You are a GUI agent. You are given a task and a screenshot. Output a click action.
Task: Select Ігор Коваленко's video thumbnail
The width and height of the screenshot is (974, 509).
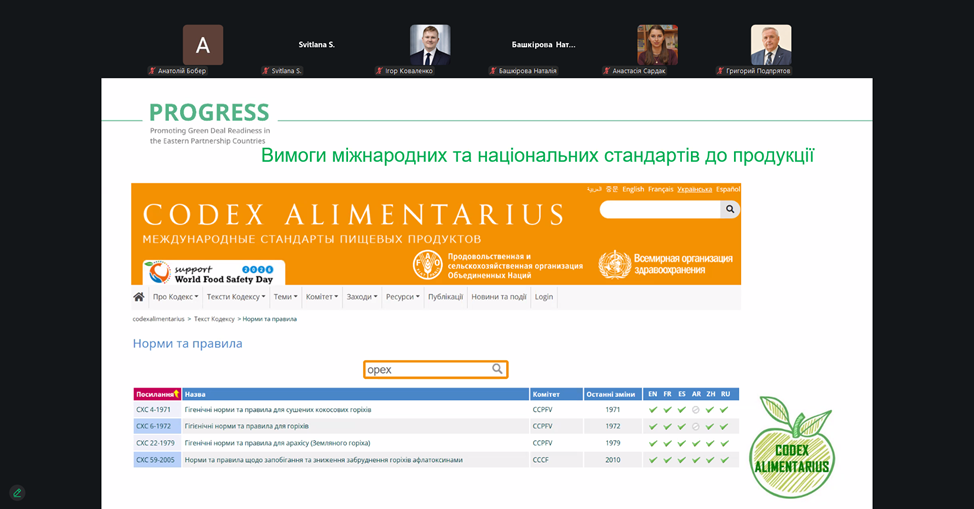pos(430,45)
